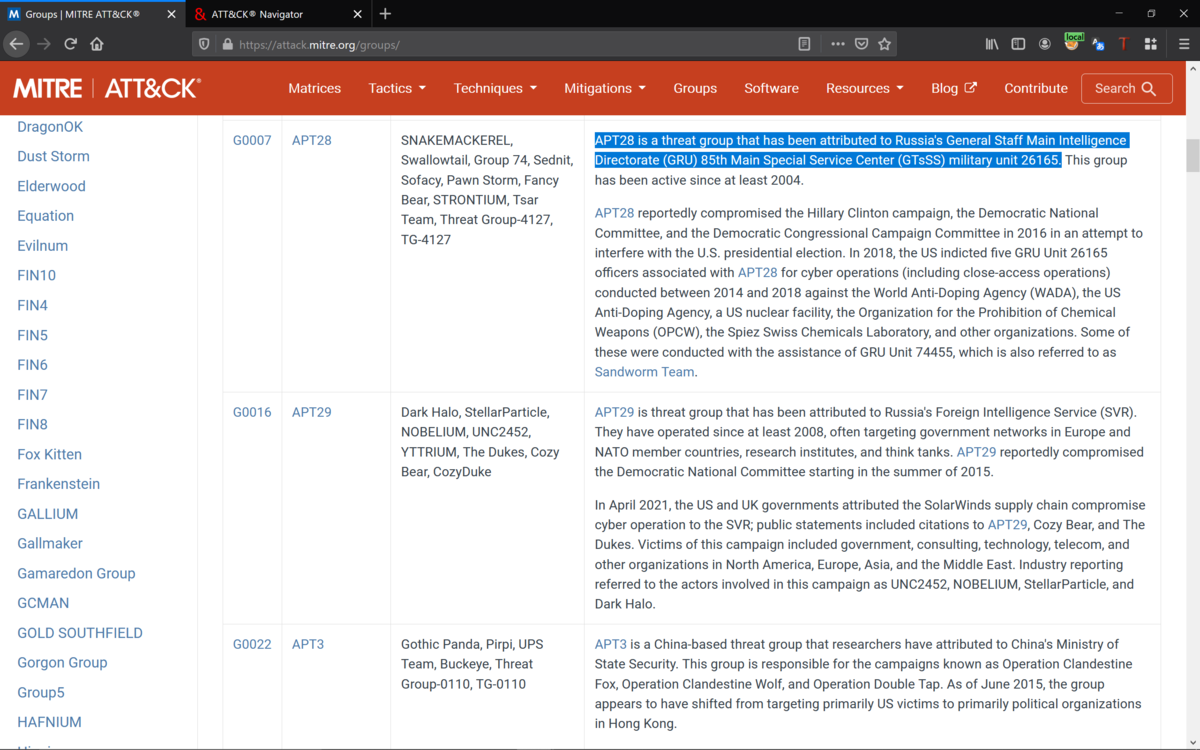
Task: Select Fox Kitten in the sidebar
Action: pos(49,454)
